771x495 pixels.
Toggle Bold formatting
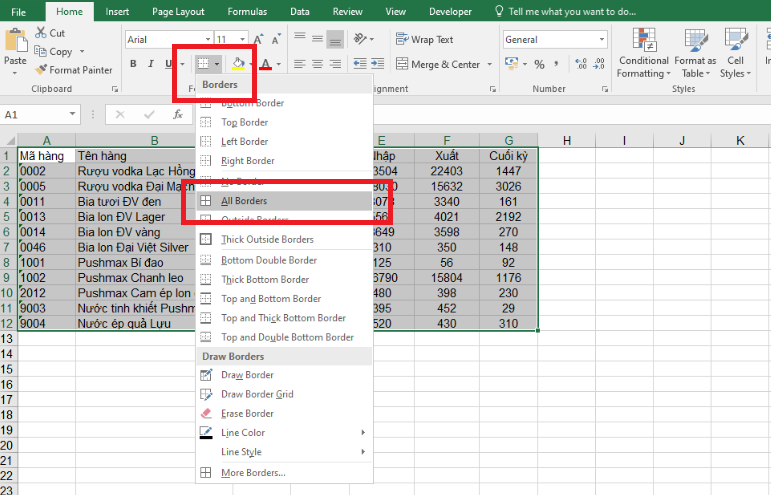(x=133, y=64)
